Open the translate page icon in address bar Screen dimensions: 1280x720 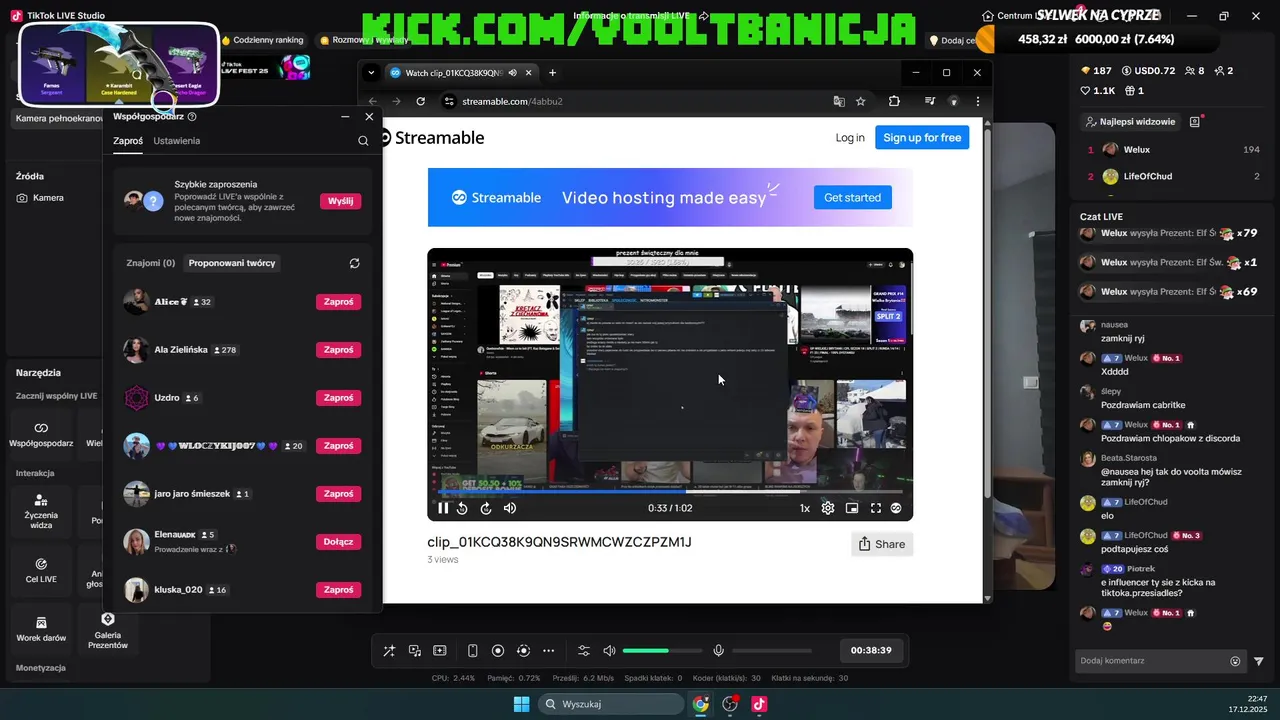839,101
